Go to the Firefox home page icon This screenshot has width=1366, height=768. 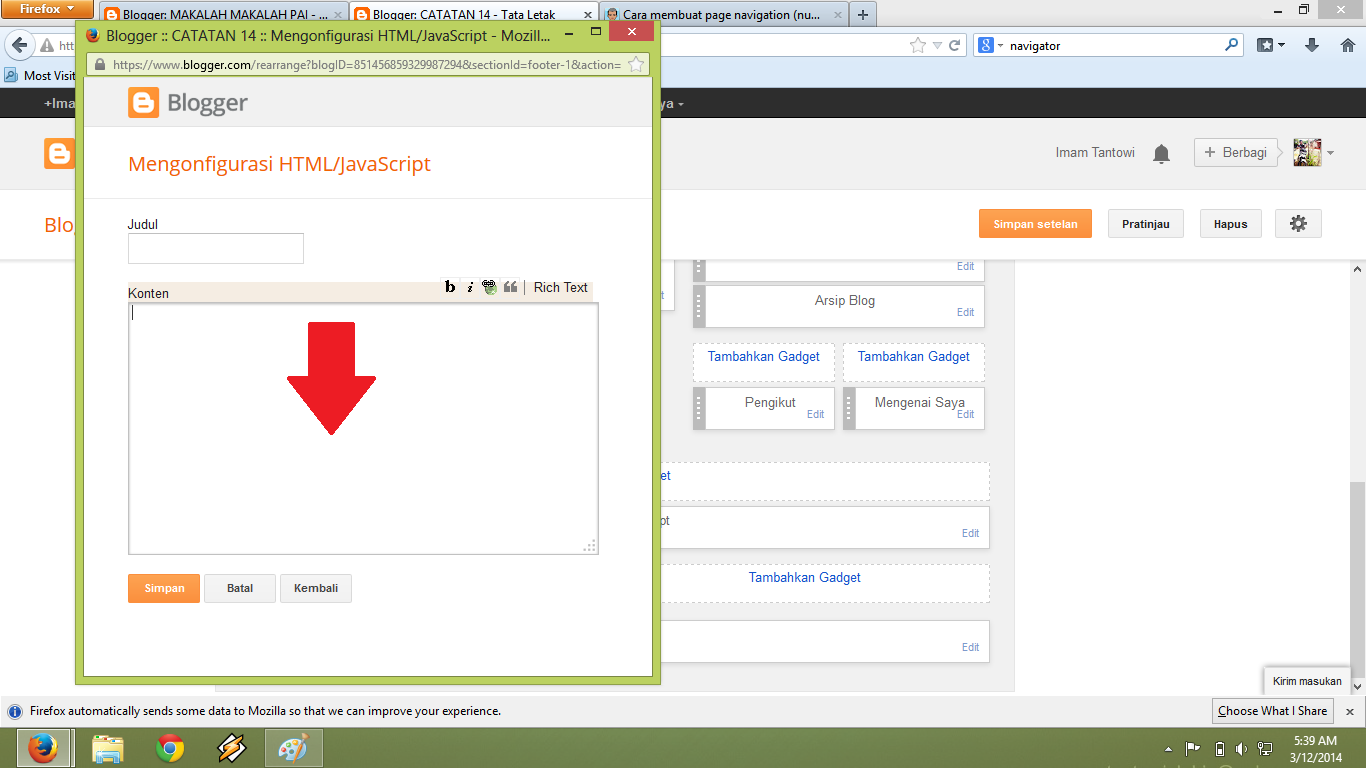click(1348, 45)
